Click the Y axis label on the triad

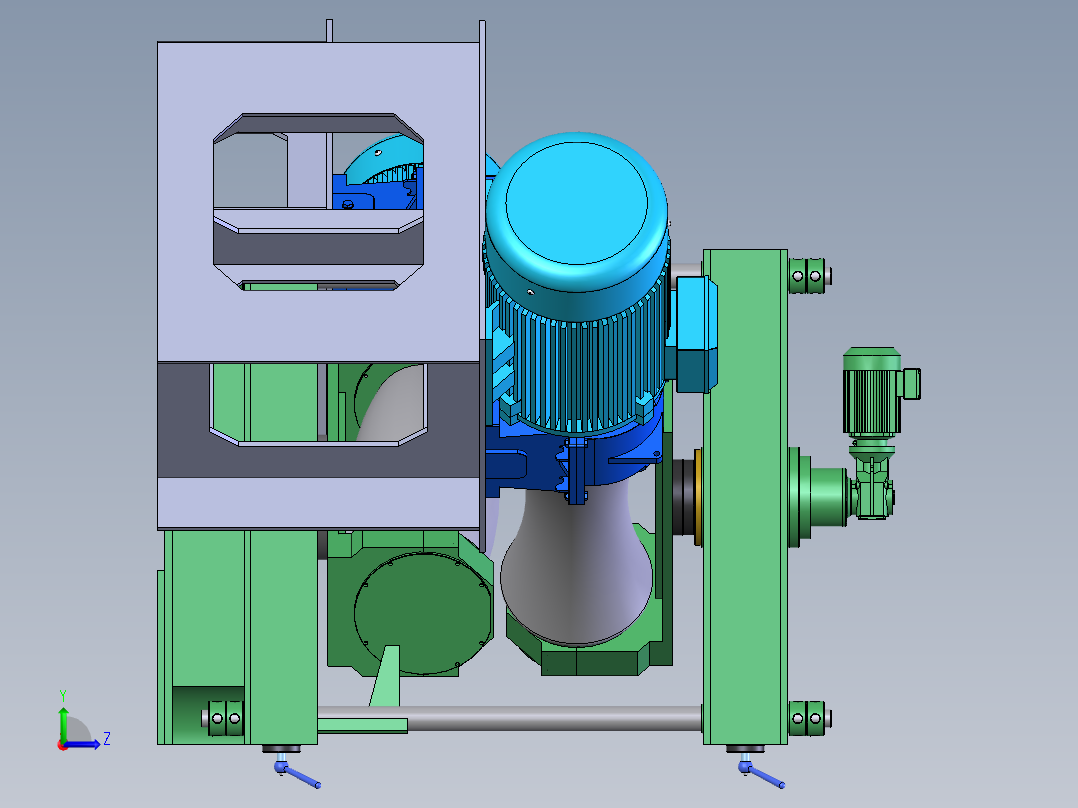[x=63, y=696]
